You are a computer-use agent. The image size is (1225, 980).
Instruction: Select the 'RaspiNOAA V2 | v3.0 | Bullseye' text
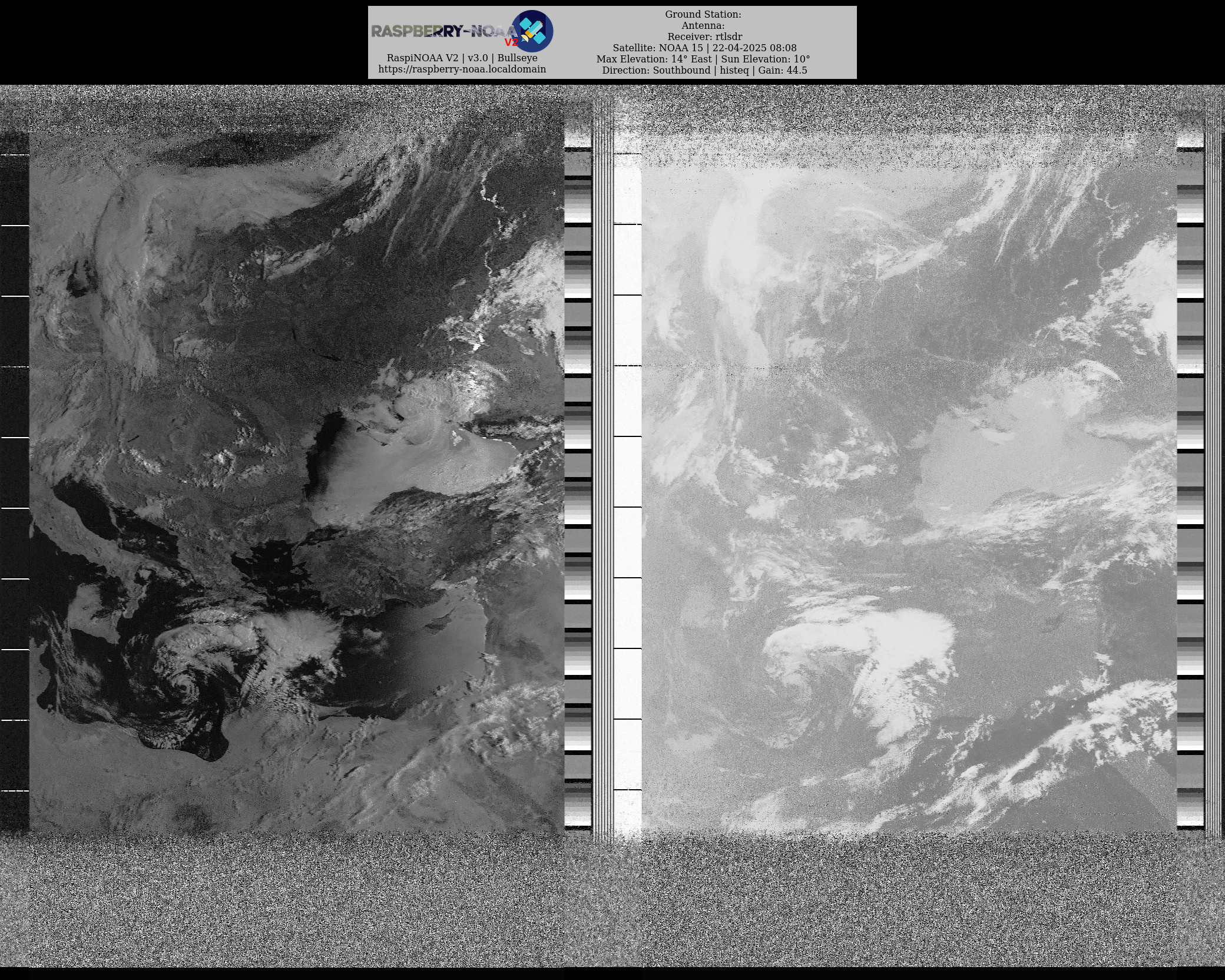tap(462, 58)
